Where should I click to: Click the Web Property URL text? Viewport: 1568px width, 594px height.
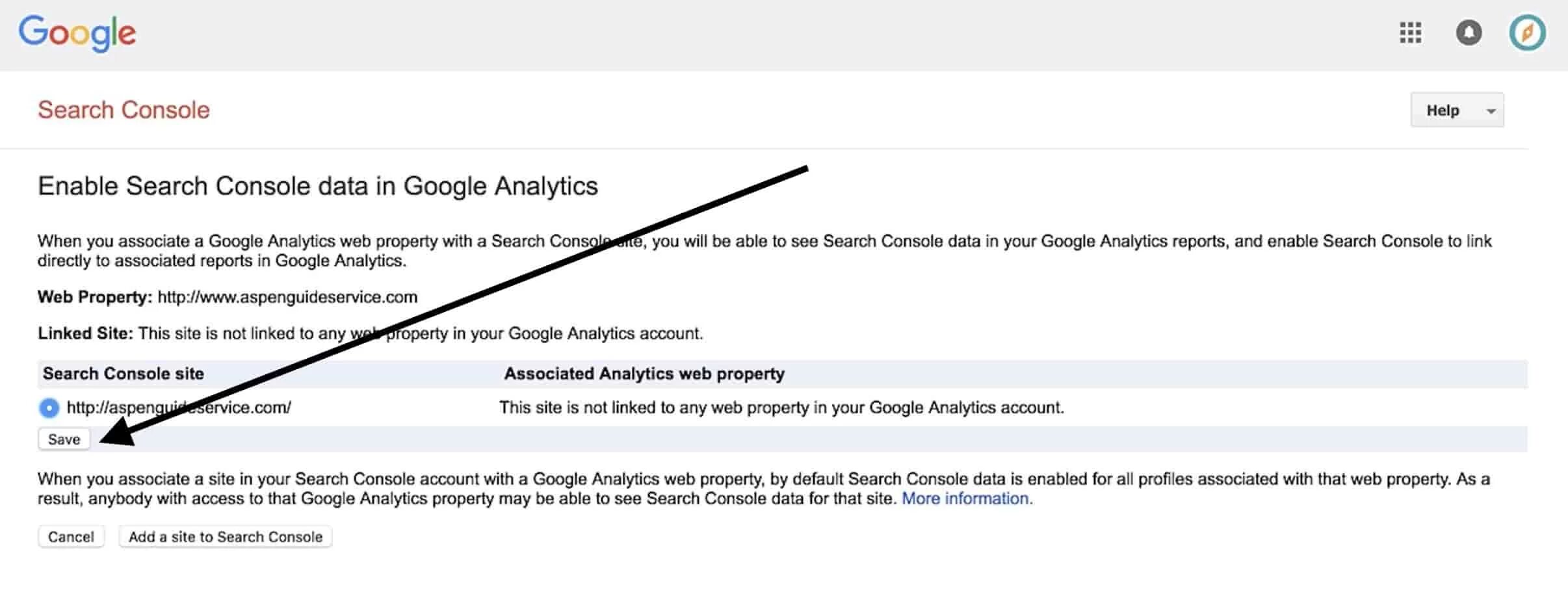(x=287, y=297)
